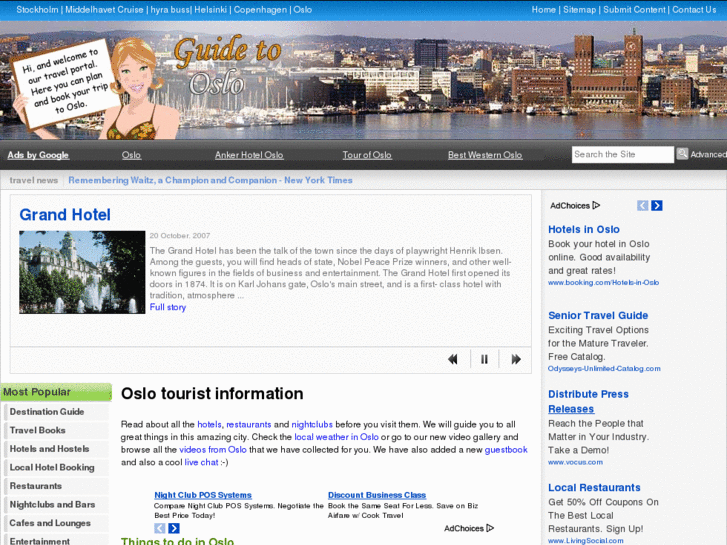Open the guestbook link
The height and width of the screenshot is (545, 727).
click(506, 449)
